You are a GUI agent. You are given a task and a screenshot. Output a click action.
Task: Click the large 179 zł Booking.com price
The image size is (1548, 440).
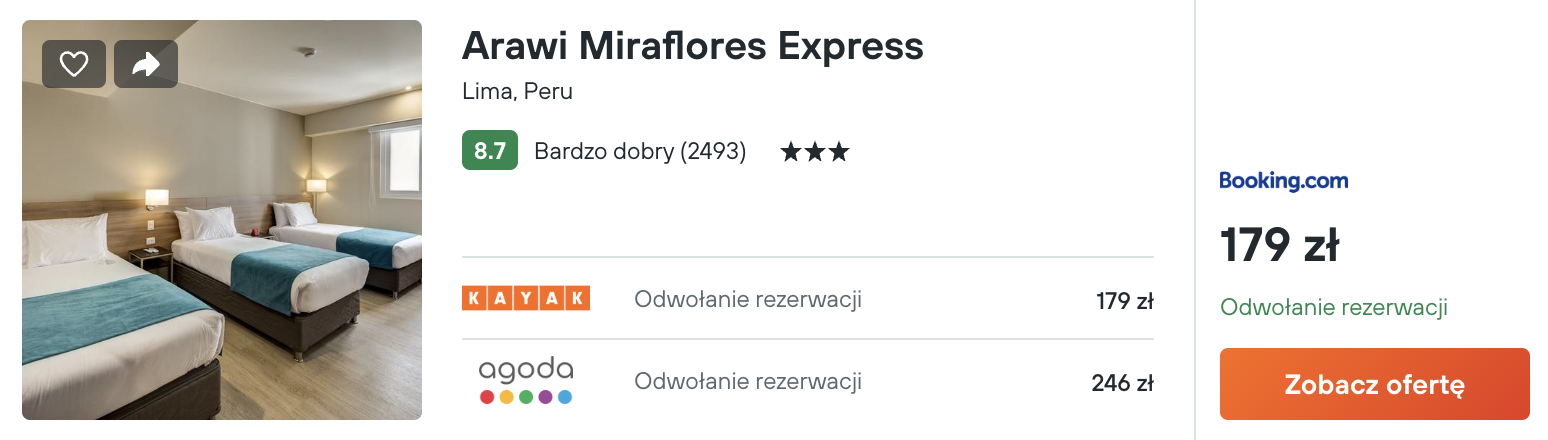click(x=1279, y=246)
